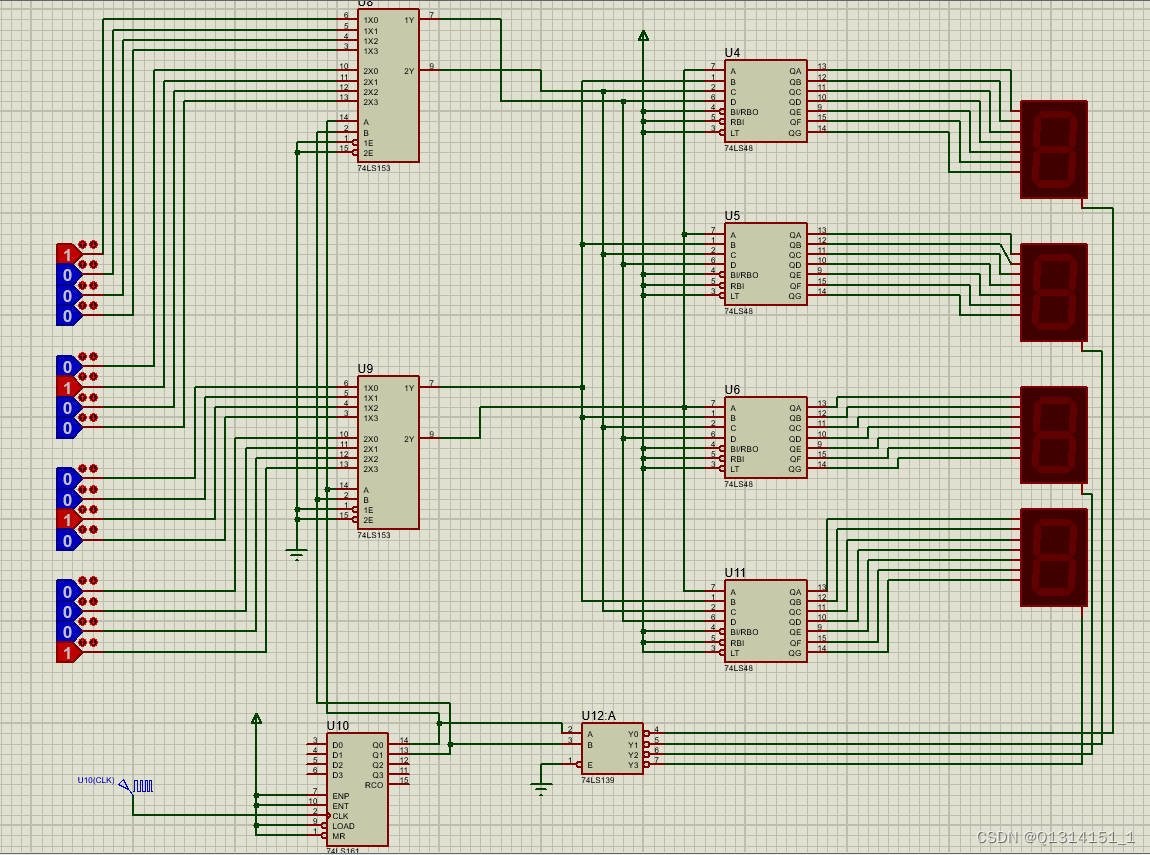Viewport: 1150px width, 855px height.
Task: Toggle the logic state 0 wired to U8 1X1
Action: tap(68, 274)
